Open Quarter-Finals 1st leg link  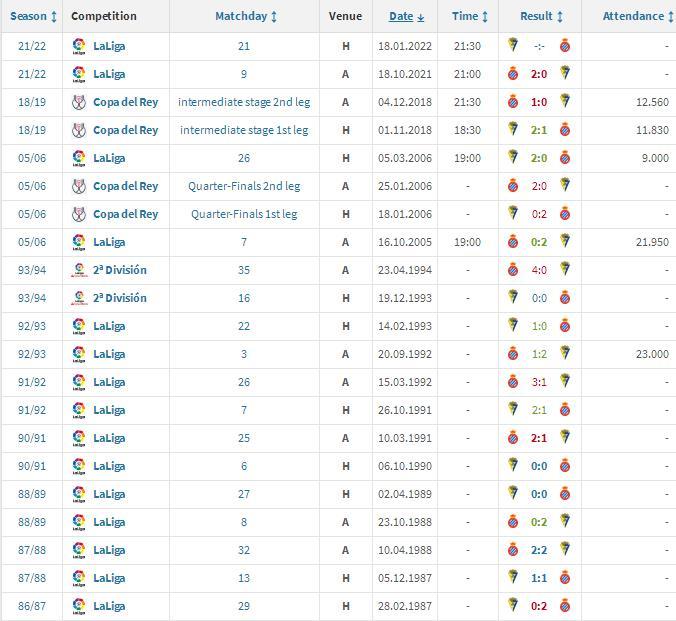[x=244, y=214]
